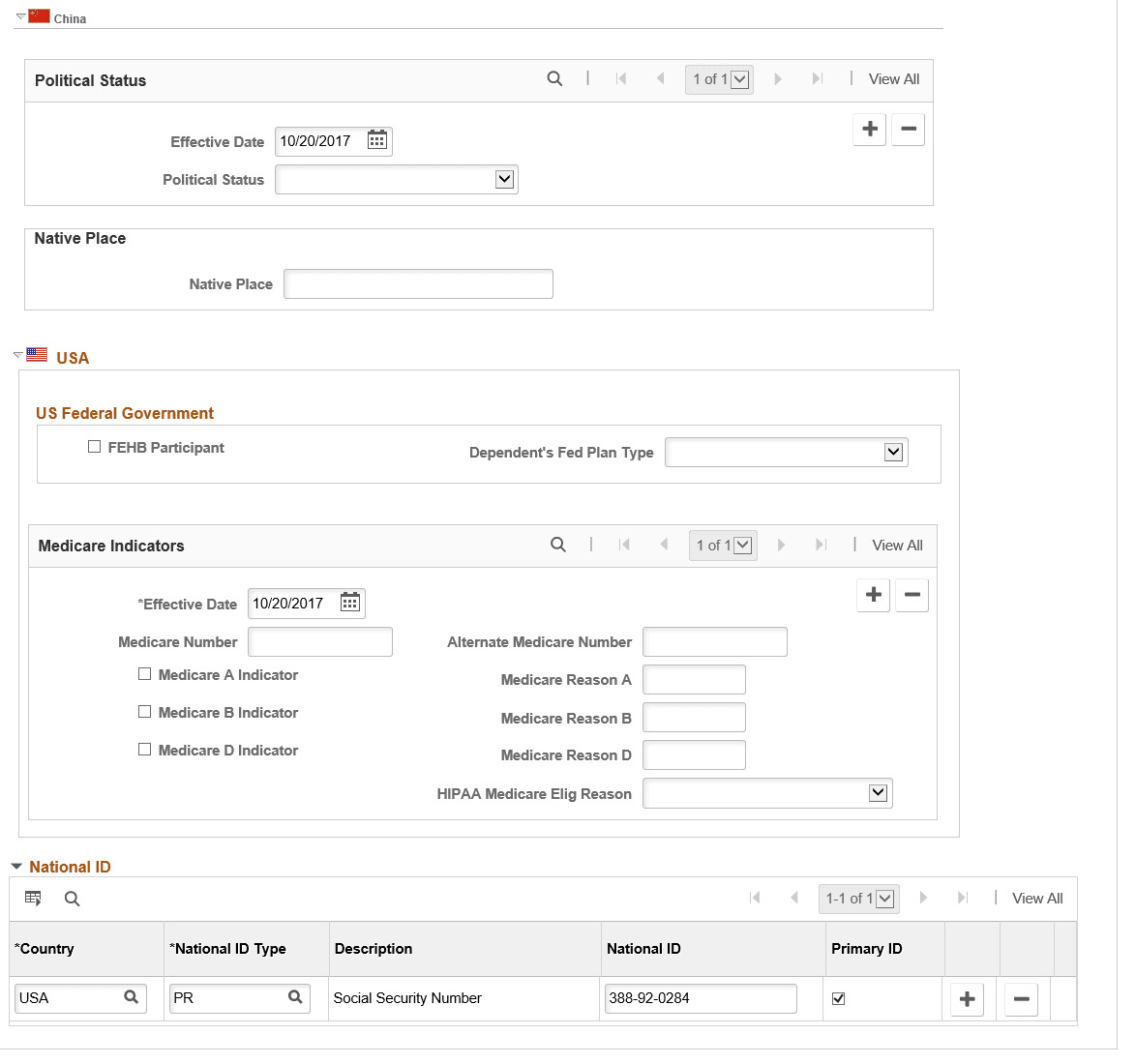Open the calendar for Medicare Effective Date
Screen dimensions: 1136x1064
coord(349,603)
